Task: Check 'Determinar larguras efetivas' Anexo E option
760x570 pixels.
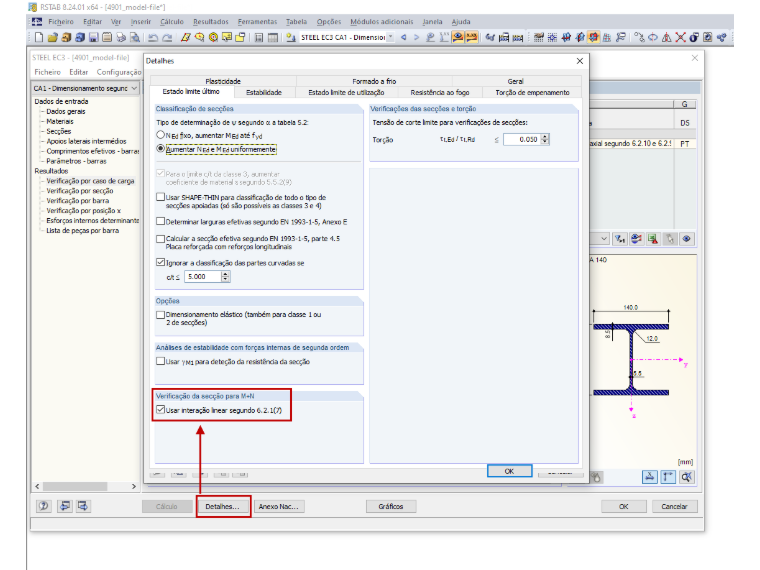Action: pyautogui.click(x=160, y=221)
